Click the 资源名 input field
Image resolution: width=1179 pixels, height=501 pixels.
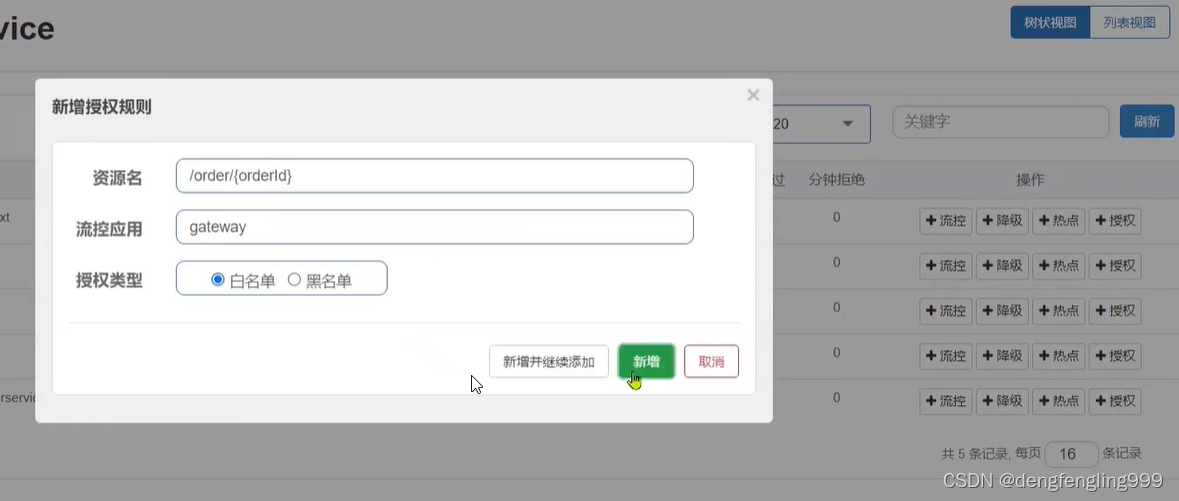coord(434,176)
